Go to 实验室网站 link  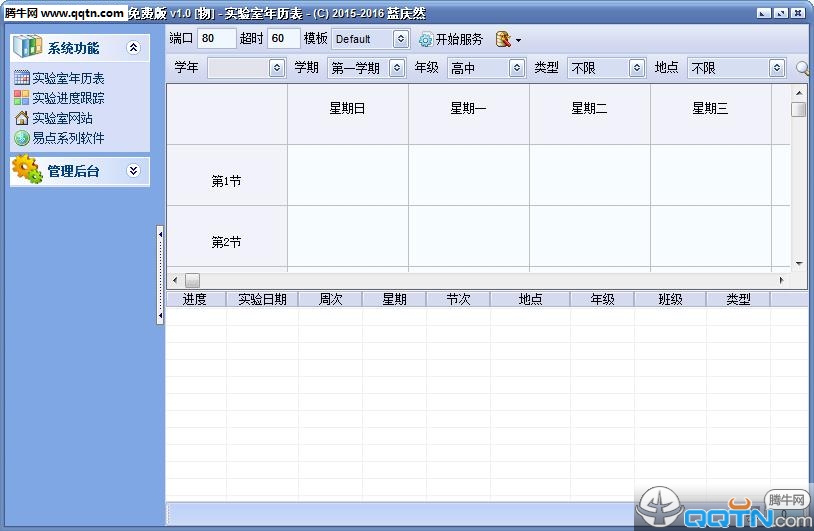tap(62, 118)
